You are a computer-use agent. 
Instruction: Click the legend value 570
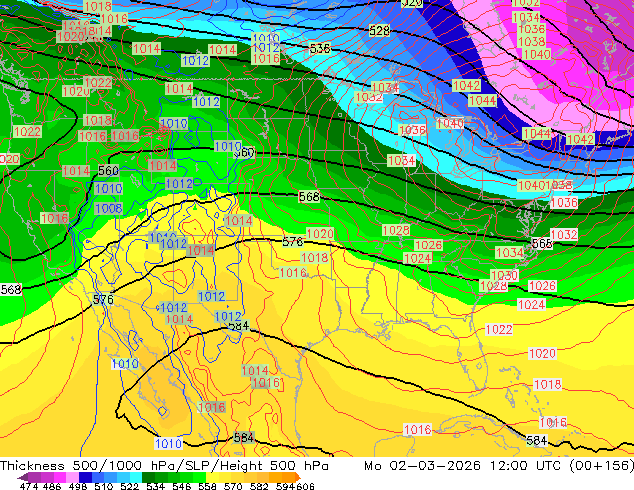(233, 486)
